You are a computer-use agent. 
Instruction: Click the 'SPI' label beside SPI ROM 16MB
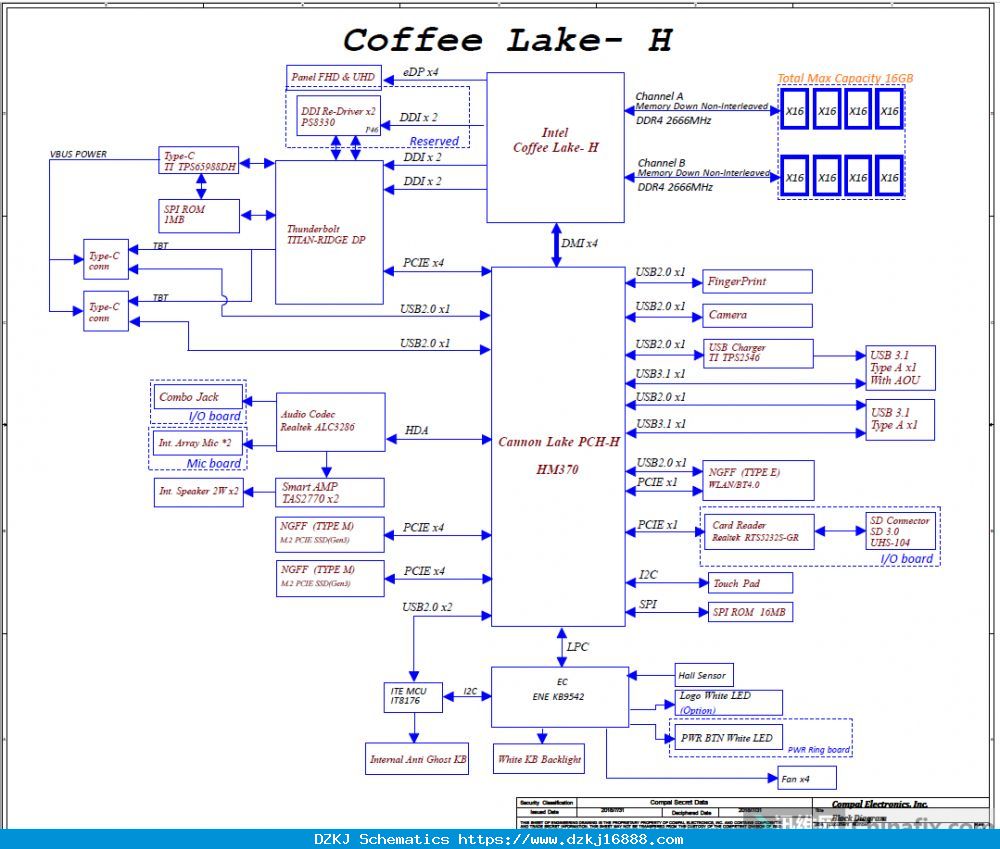pos(648,603)
